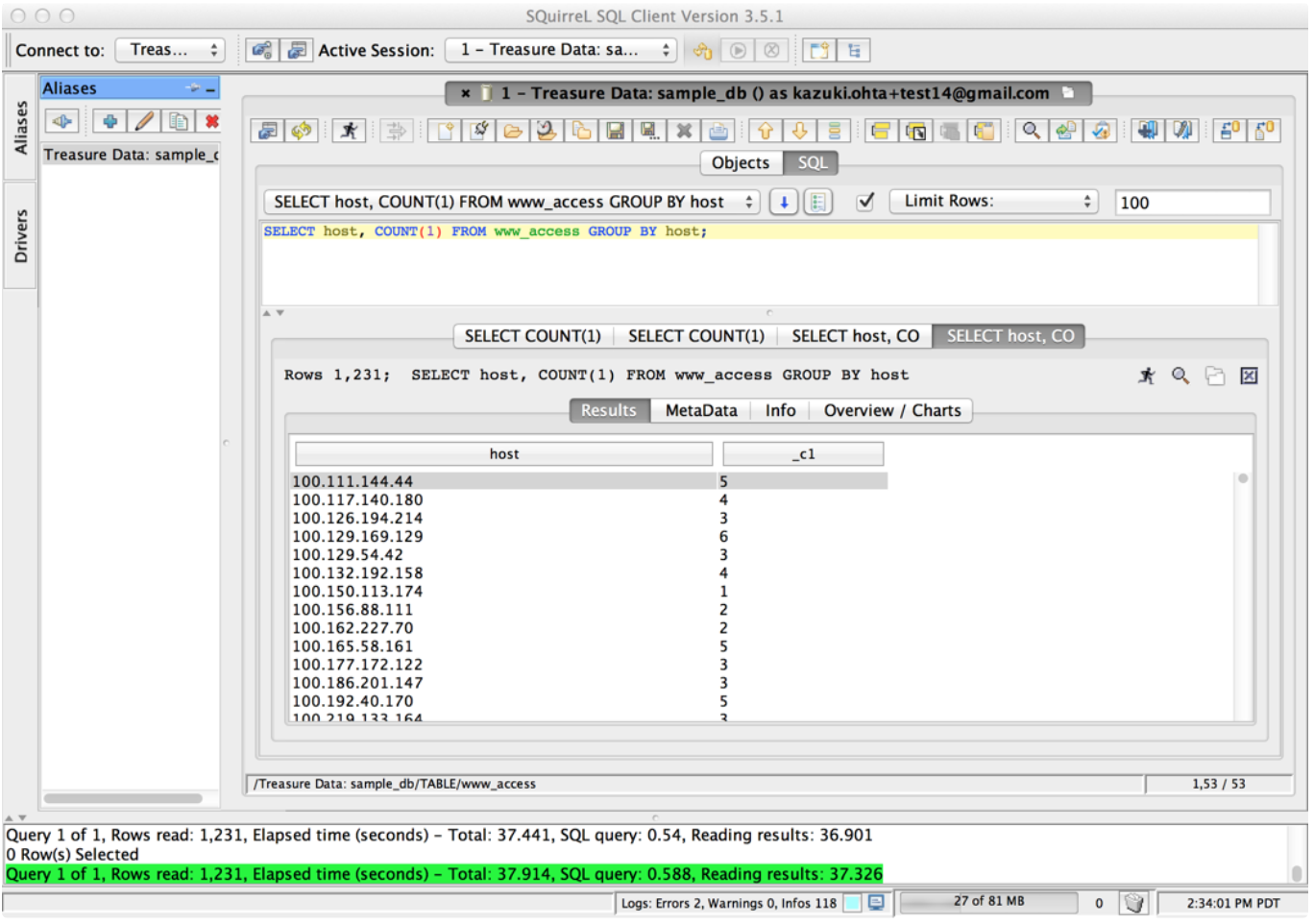This screenshot has height=924, width=1314.
Task: Click the Run SQL running-man toolbar icon
Action: point(349,131)
